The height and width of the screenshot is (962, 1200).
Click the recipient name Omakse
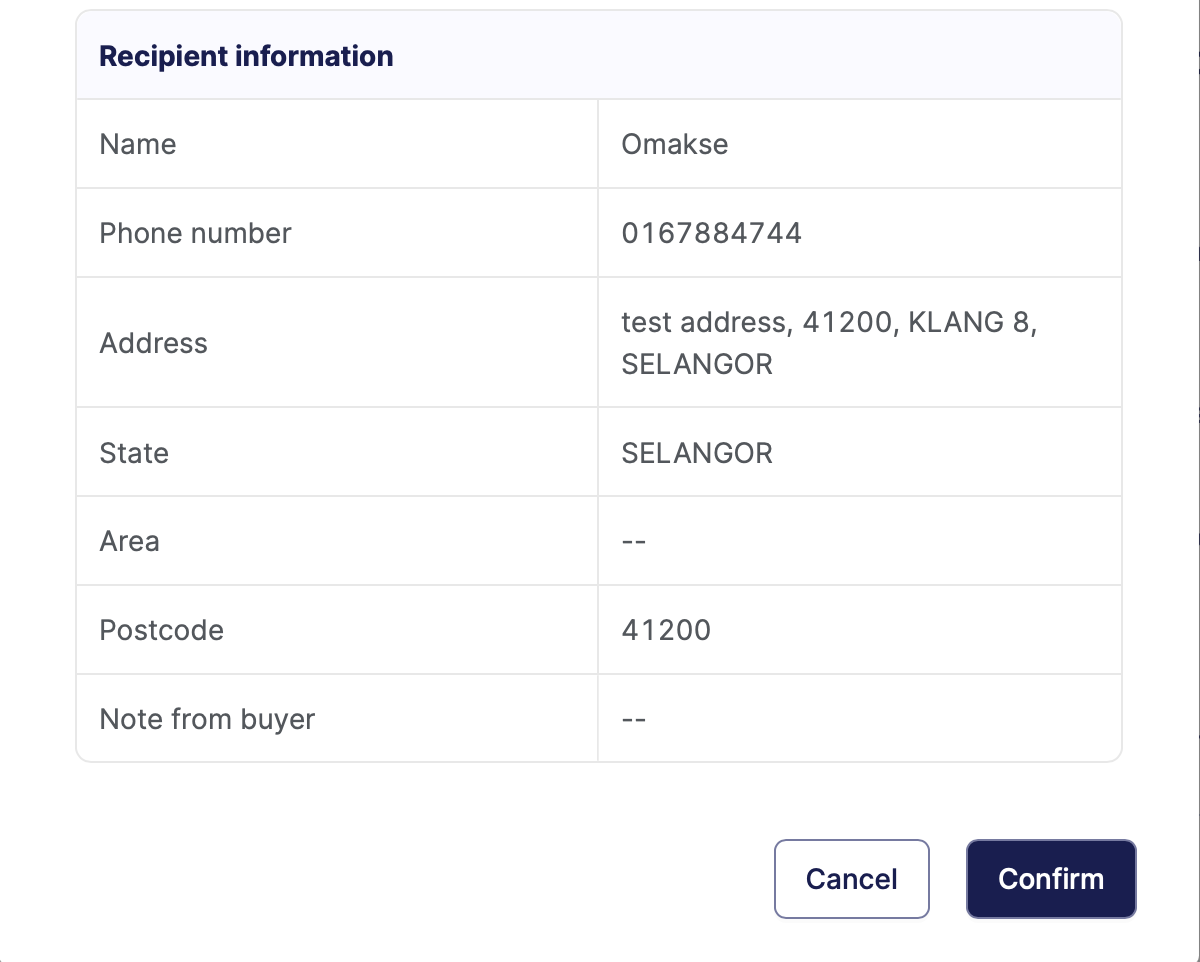pyautogui.click(x=675, y=144)
